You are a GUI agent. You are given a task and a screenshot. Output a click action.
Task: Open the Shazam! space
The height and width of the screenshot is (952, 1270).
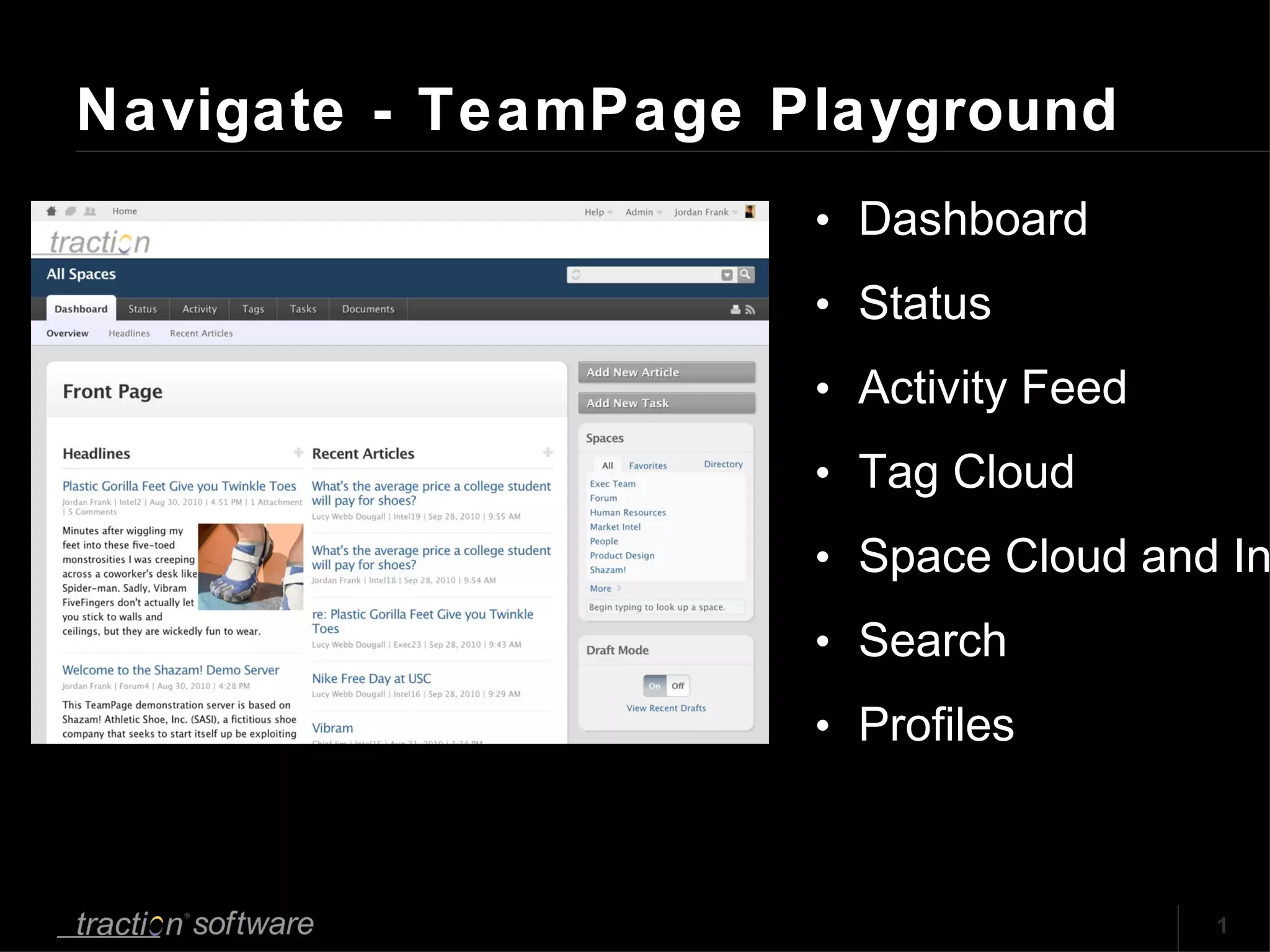point(608,570)
